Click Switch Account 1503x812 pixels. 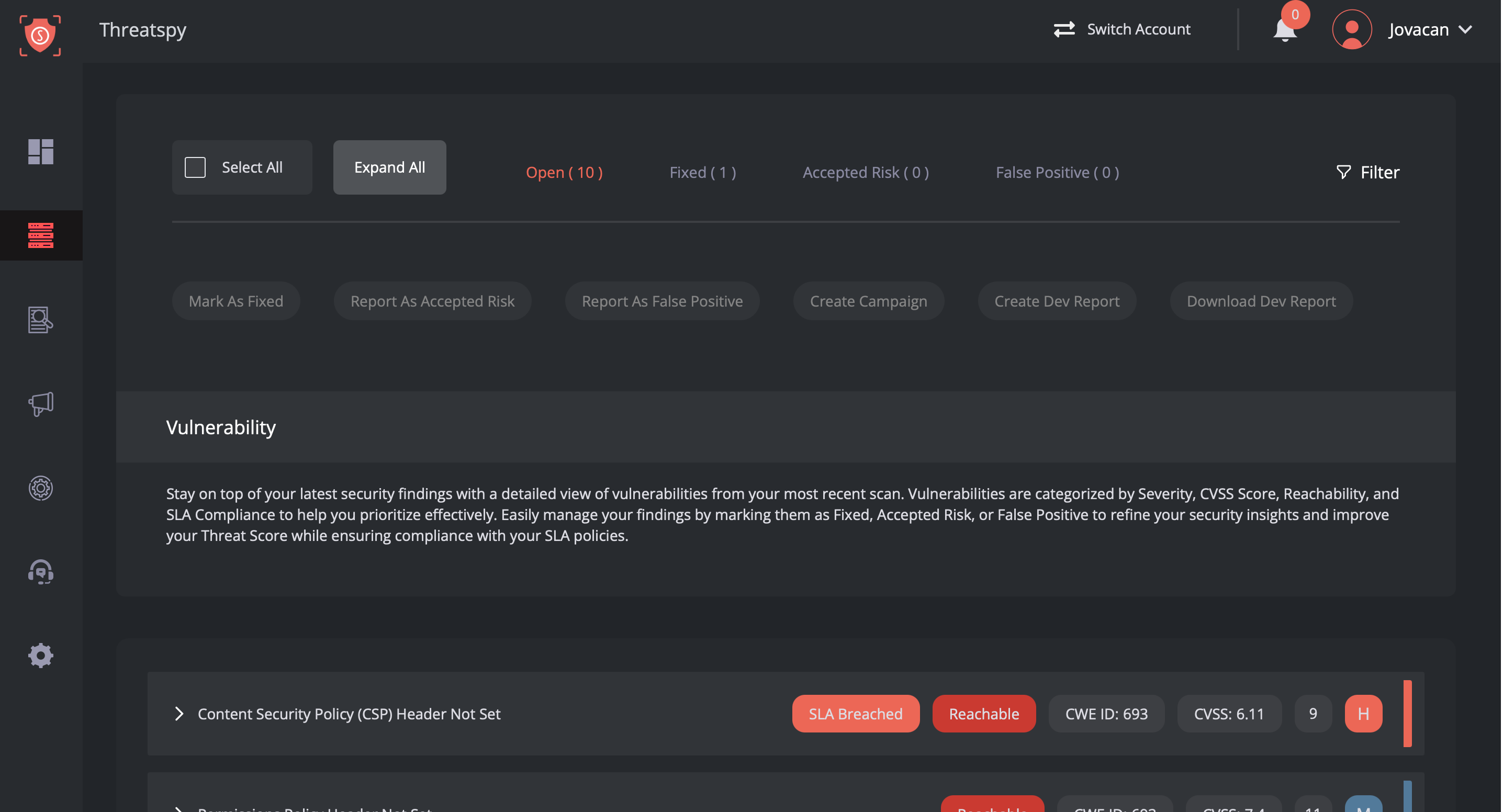1122,29
